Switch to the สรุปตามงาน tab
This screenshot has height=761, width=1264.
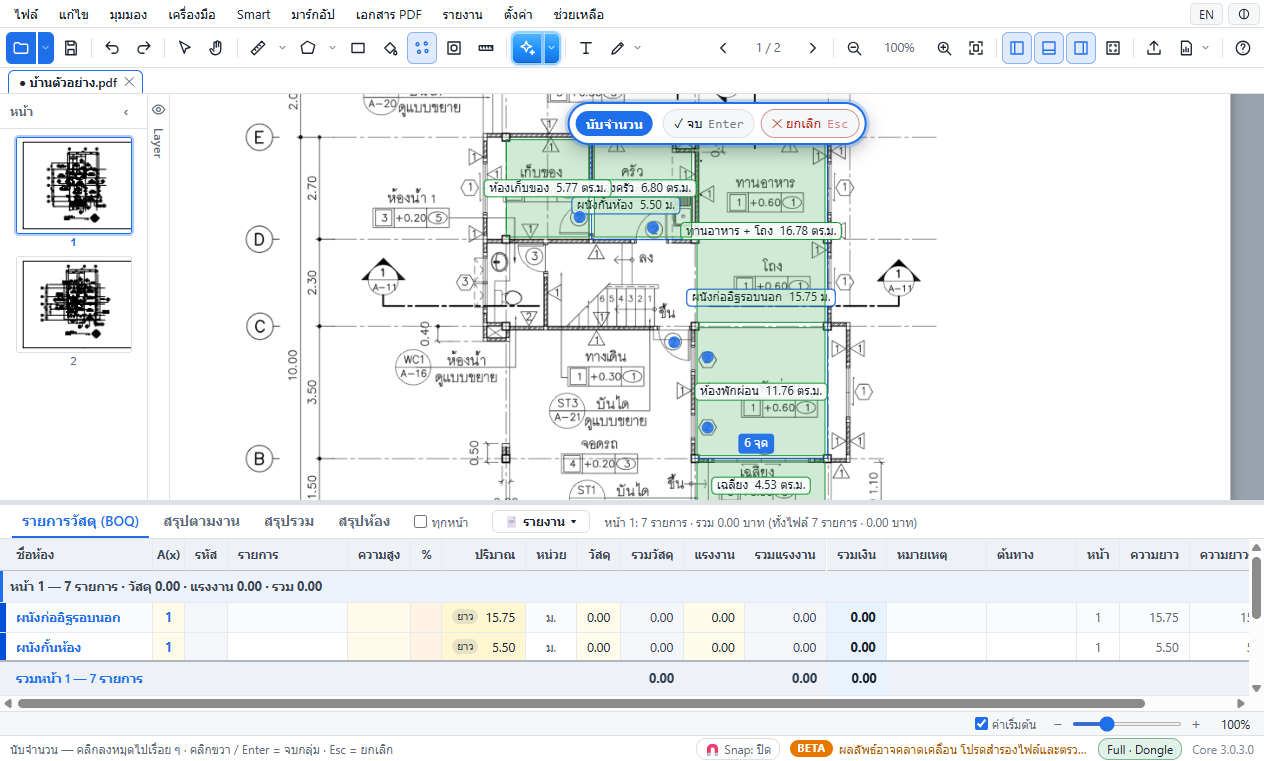coord(201,521)
